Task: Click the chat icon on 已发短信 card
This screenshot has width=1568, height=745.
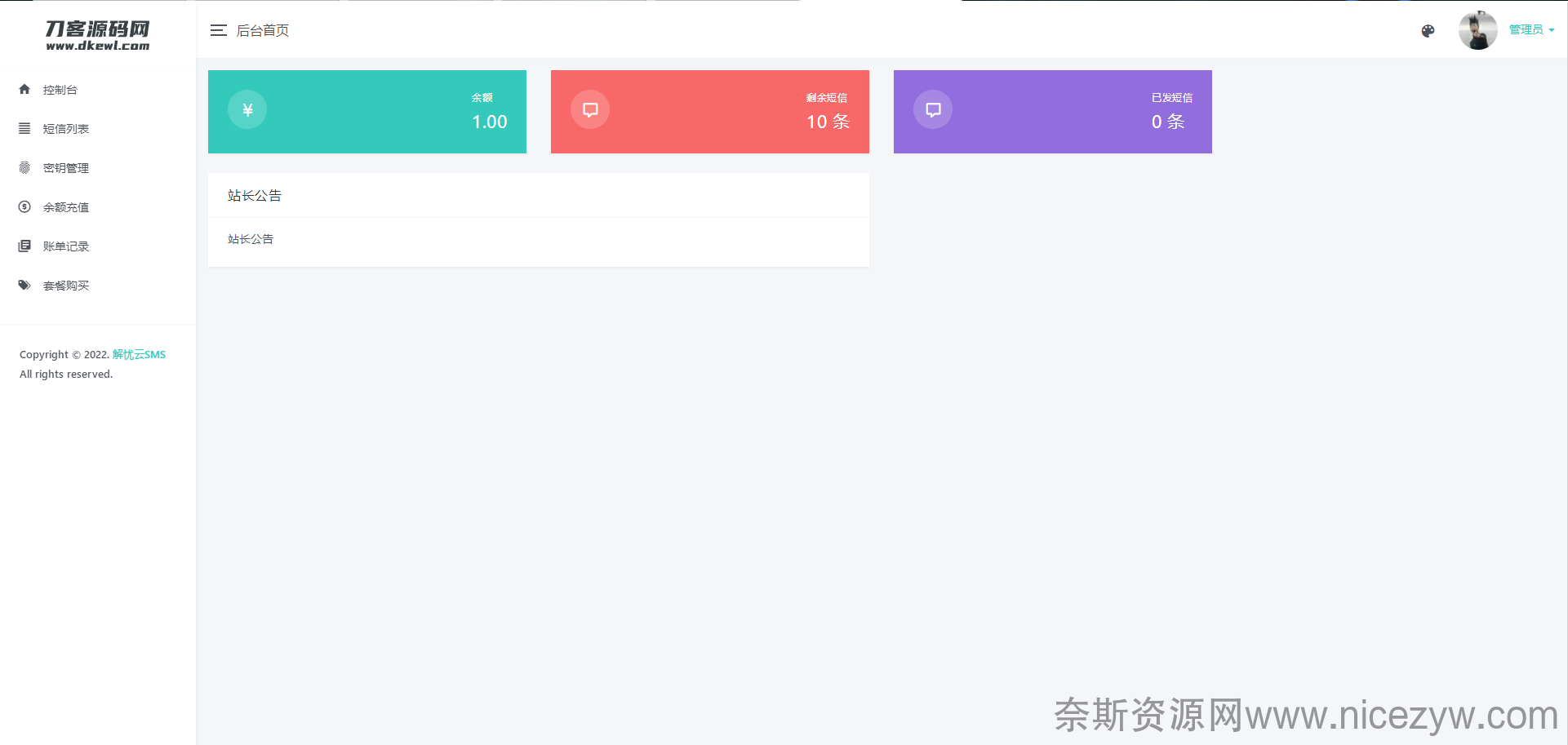Action: (933, 109)
